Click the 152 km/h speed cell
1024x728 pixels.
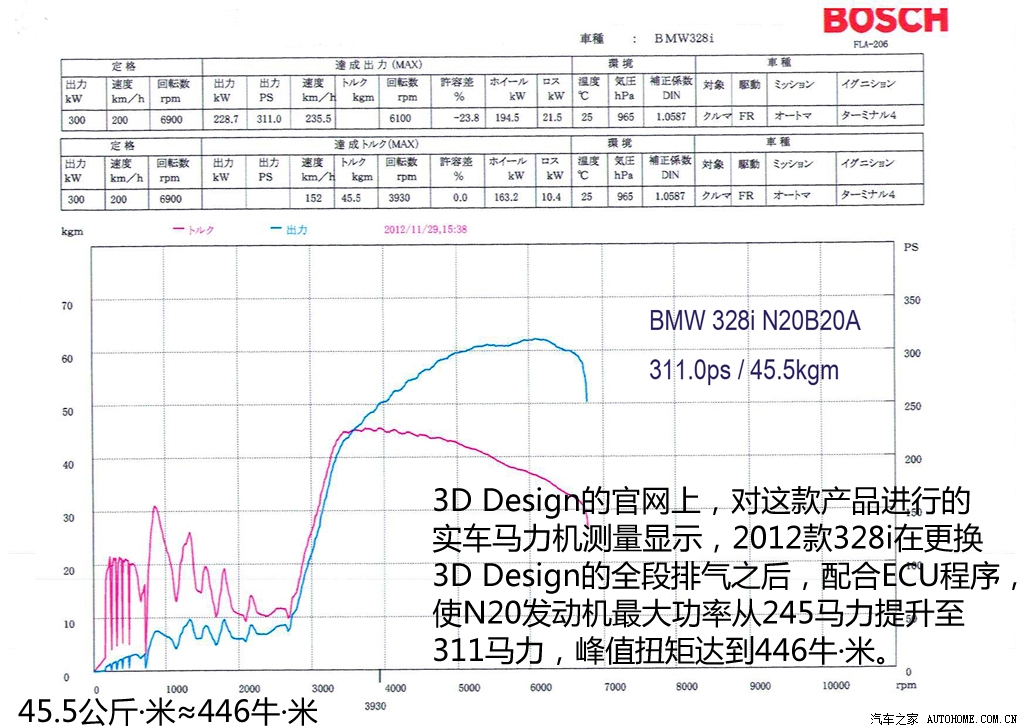click(x=314, y=198)
